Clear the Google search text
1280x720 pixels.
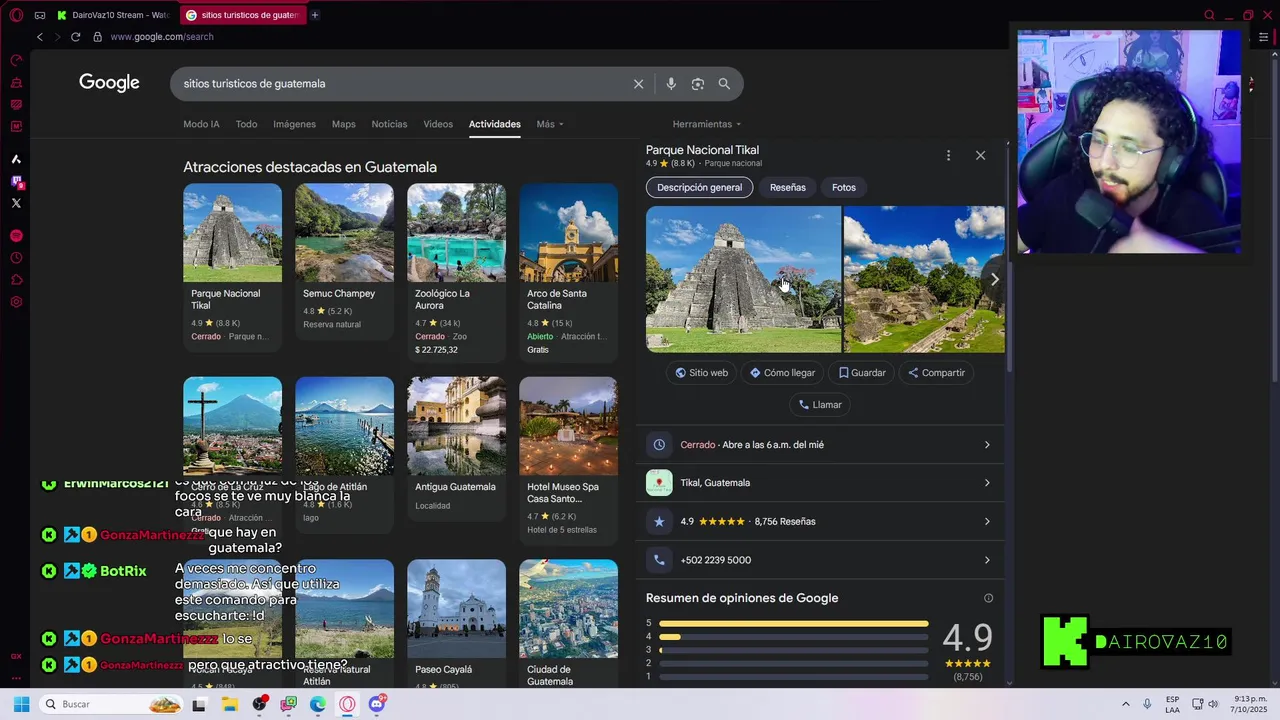point(638,84)
